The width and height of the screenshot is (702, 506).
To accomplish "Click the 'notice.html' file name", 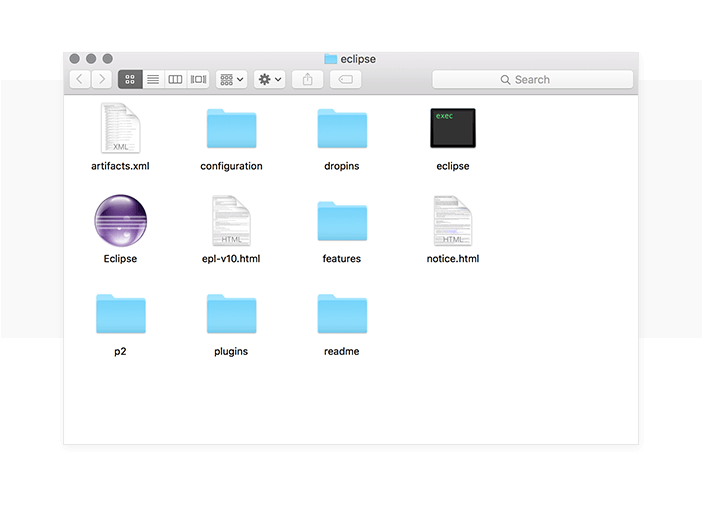I will (453, 259).
